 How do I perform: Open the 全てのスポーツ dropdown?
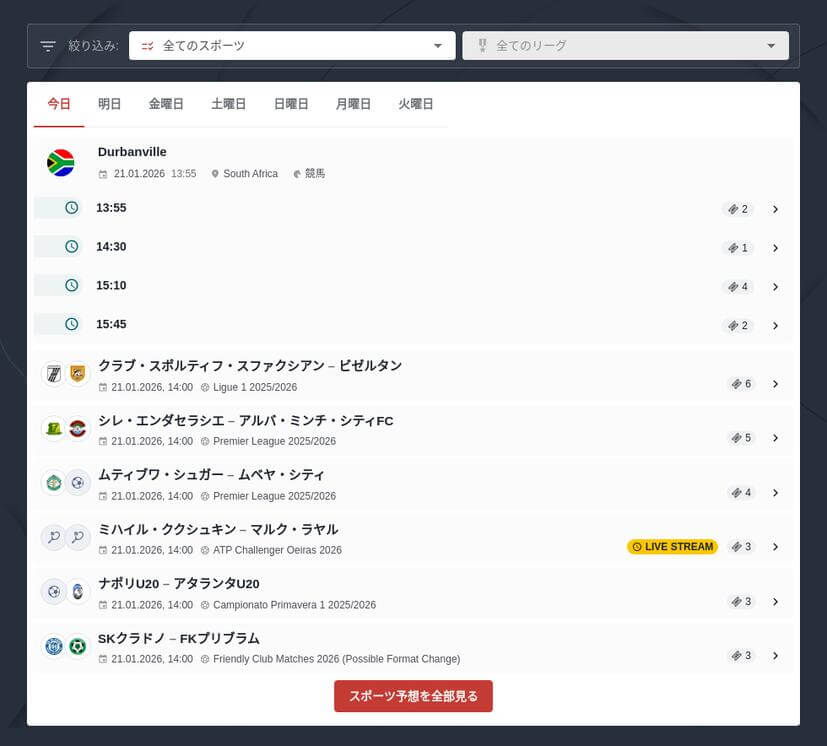pos(291,45)
